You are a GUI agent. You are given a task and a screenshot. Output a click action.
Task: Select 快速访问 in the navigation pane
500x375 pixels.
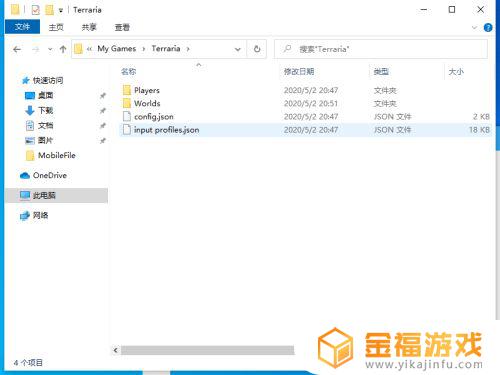click(48, 80)
